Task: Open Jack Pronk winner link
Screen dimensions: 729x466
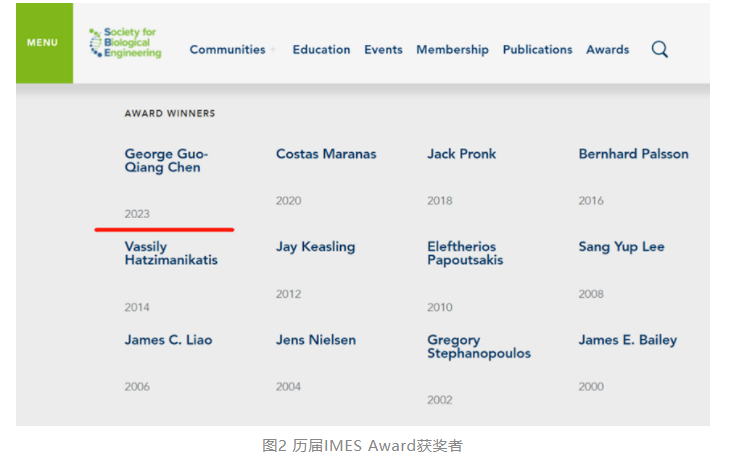Action: coord(462,154)
